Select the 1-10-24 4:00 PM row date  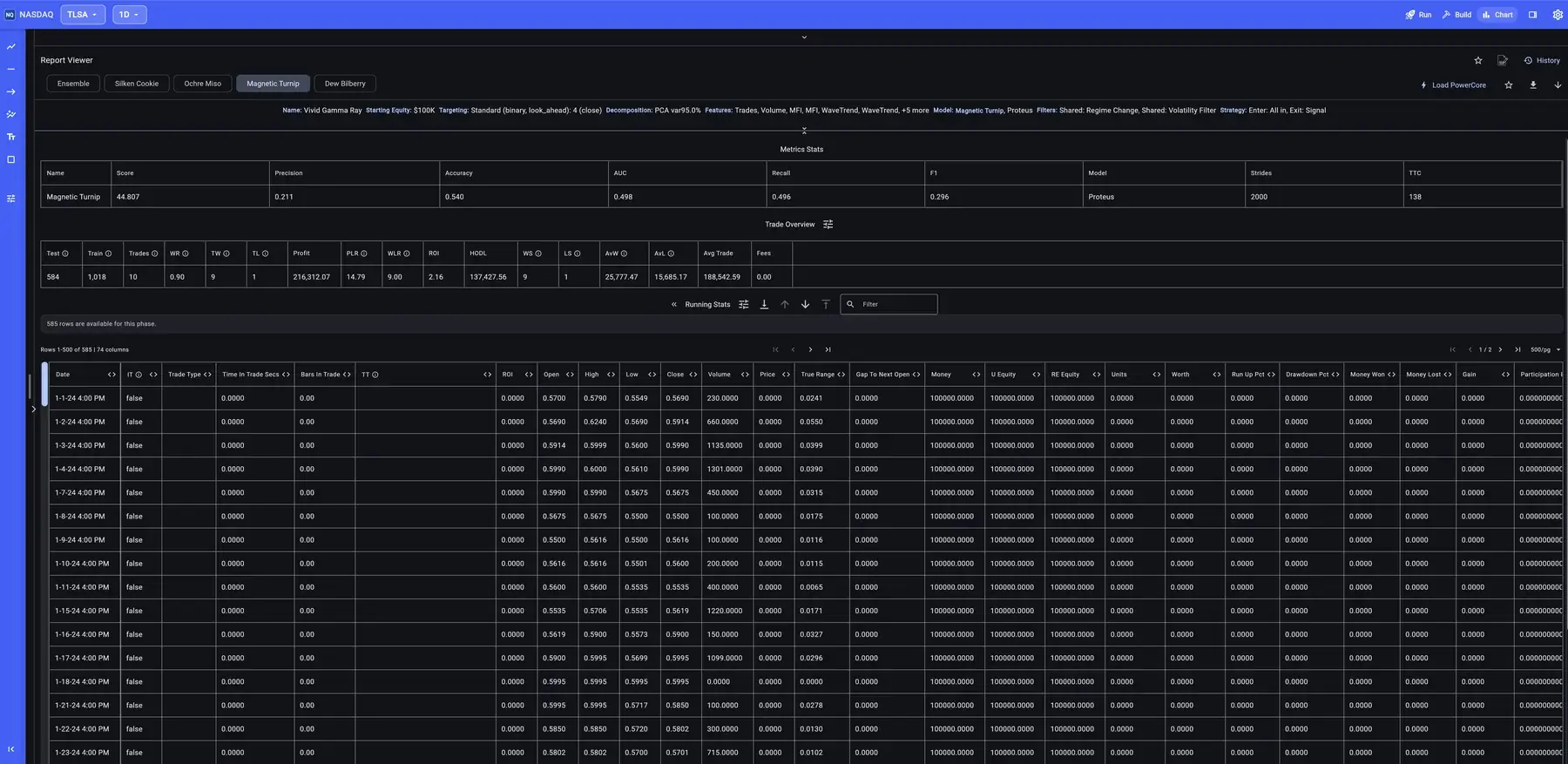click(82, 564)
